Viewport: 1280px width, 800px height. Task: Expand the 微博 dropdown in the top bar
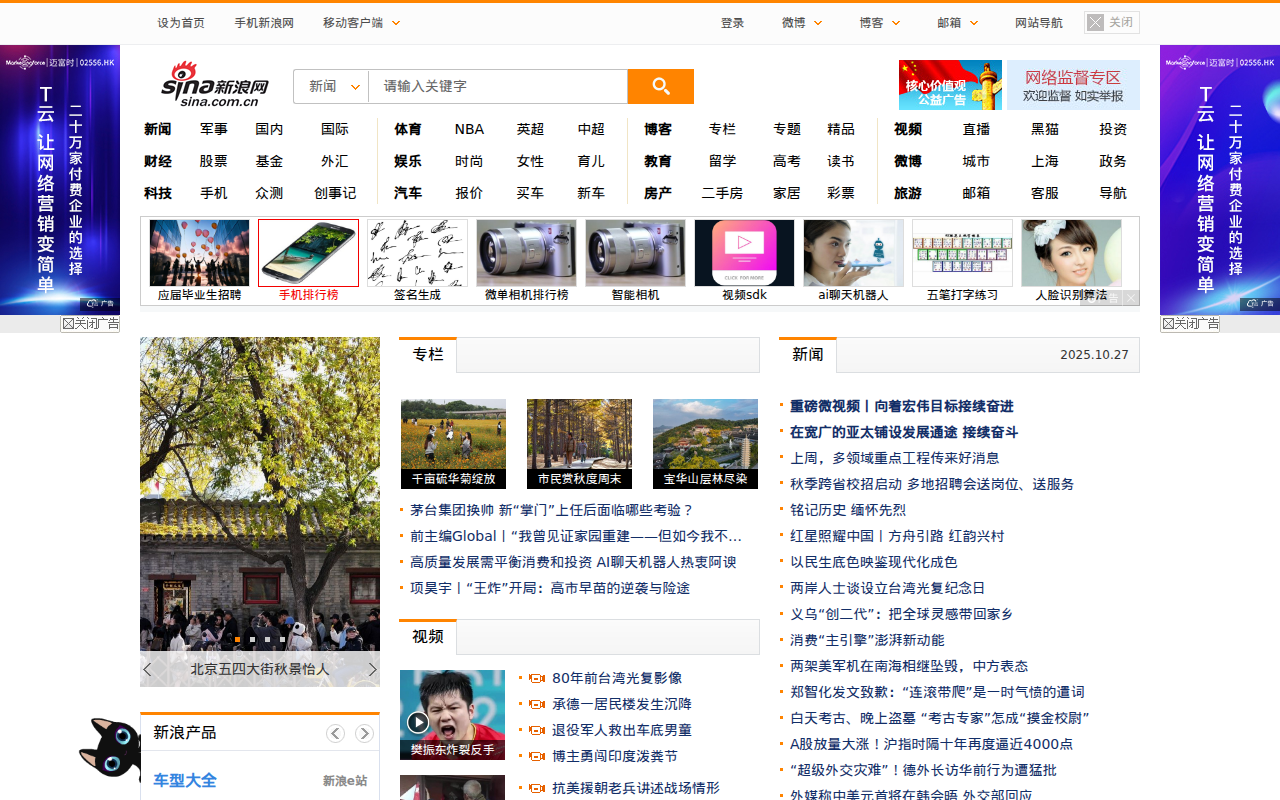(800, 22)
